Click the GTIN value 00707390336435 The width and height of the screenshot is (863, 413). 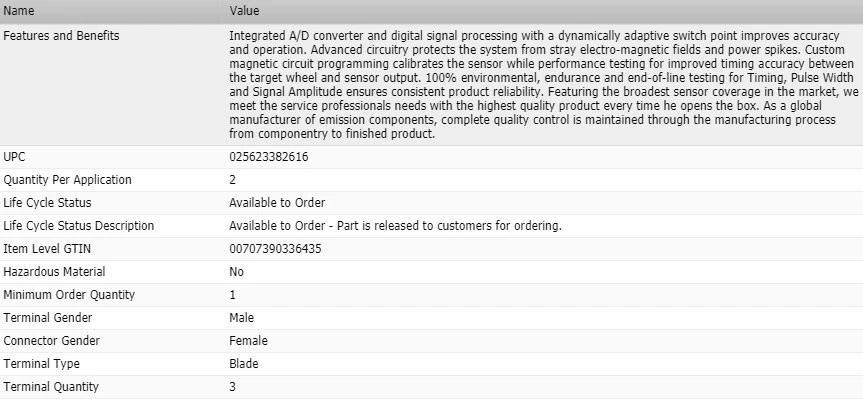pos(275,249)
